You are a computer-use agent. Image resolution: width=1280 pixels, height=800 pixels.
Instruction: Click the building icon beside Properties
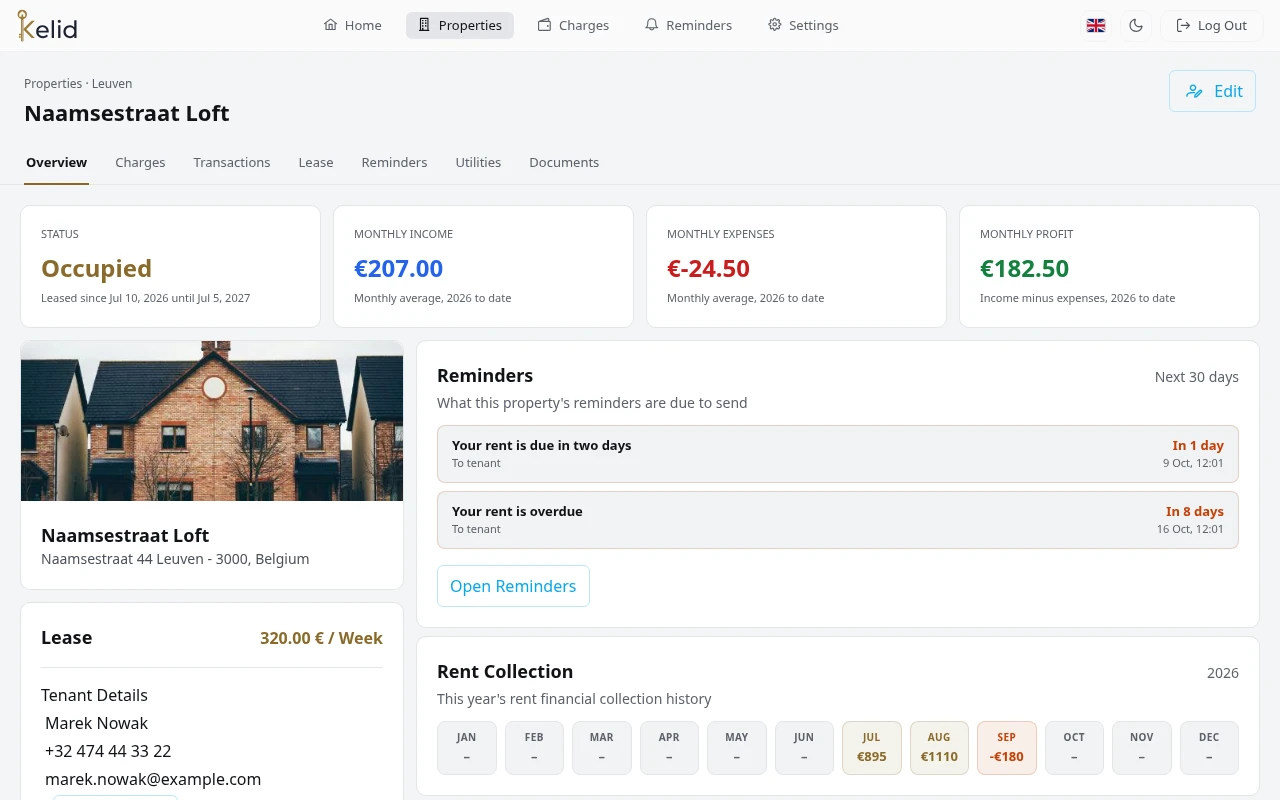coord(424,25)
